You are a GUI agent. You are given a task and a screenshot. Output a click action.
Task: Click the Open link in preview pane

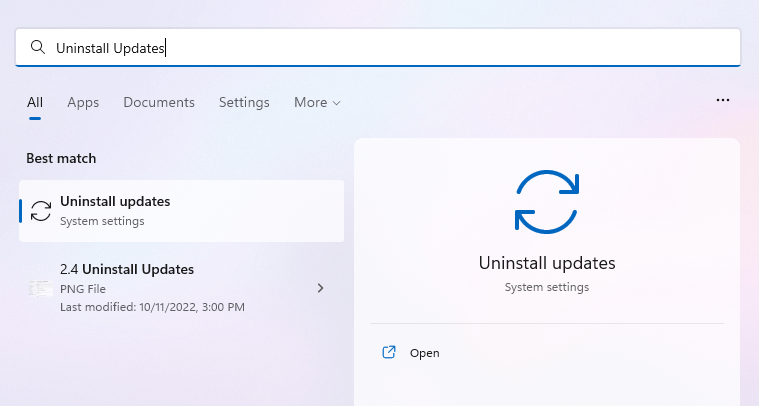[424, 353]
